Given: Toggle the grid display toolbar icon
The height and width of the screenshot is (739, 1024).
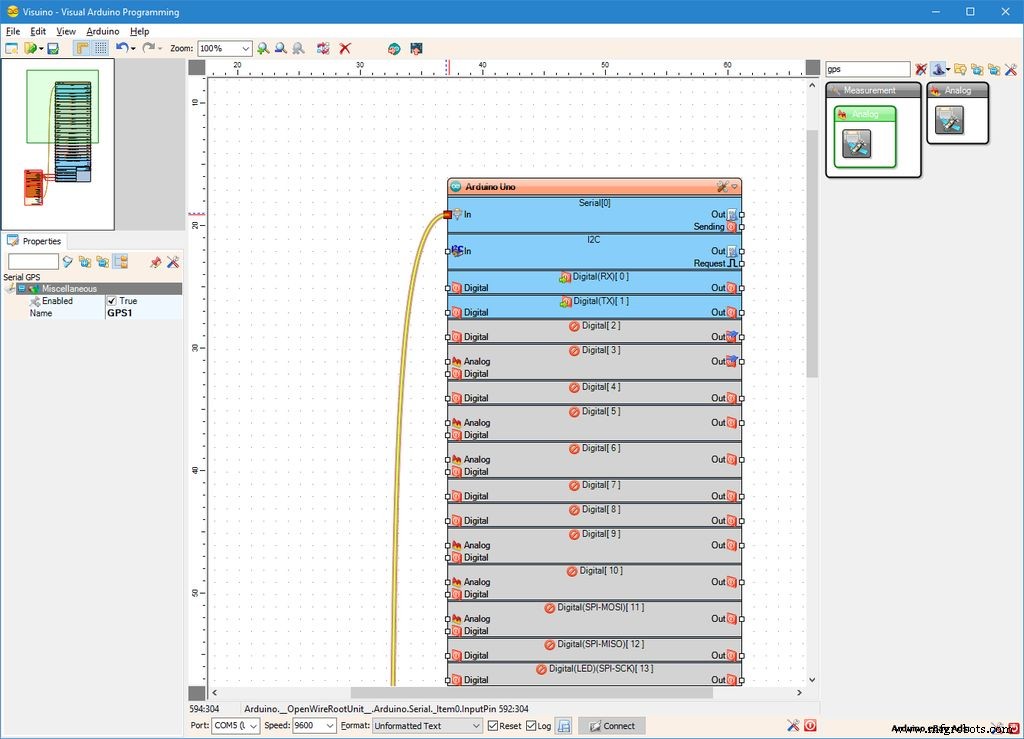Looking at the screenshot, I should [x=101, y=48].
